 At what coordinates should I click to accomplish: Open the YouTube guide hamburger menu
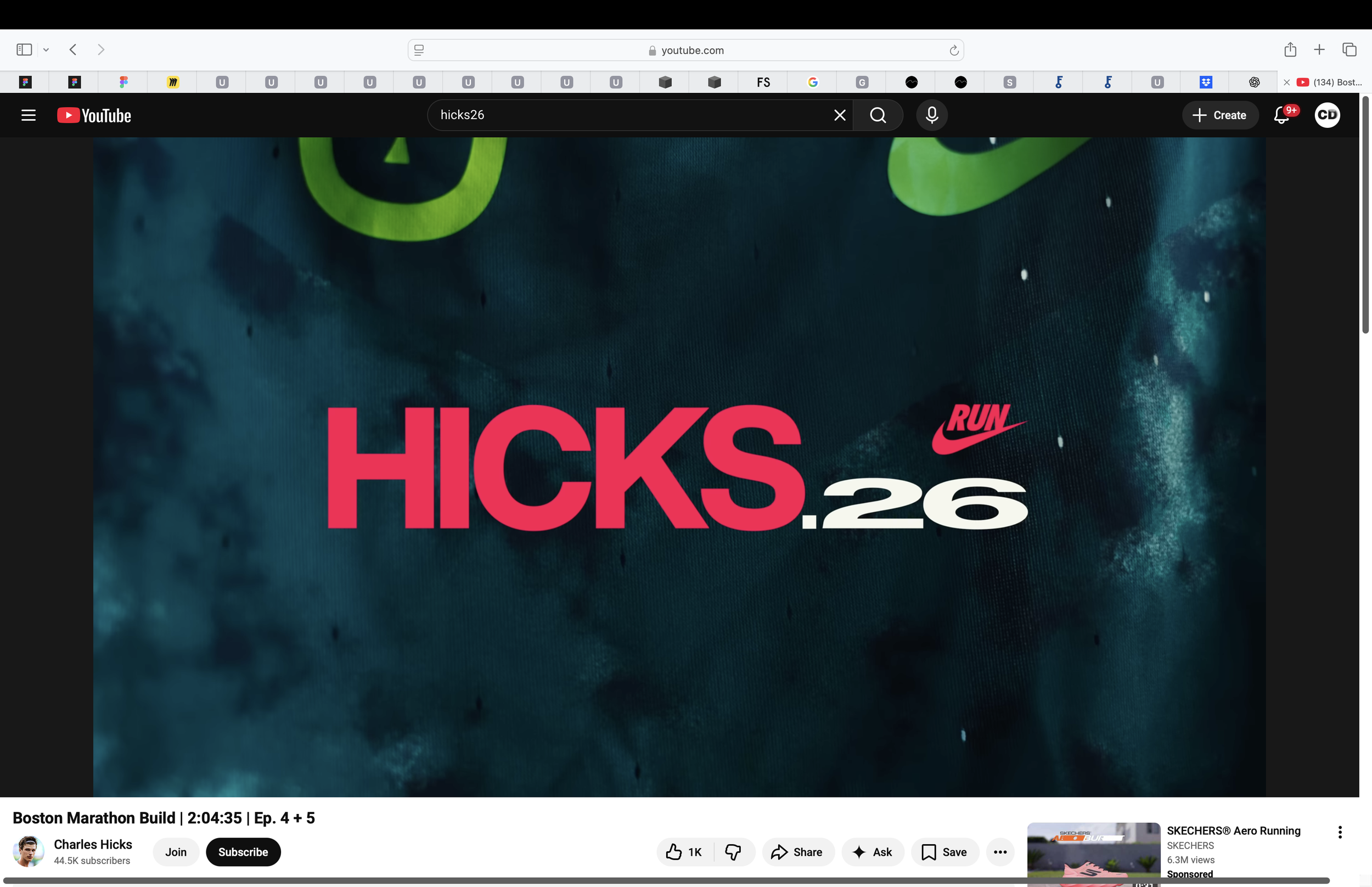click(28, 115)
